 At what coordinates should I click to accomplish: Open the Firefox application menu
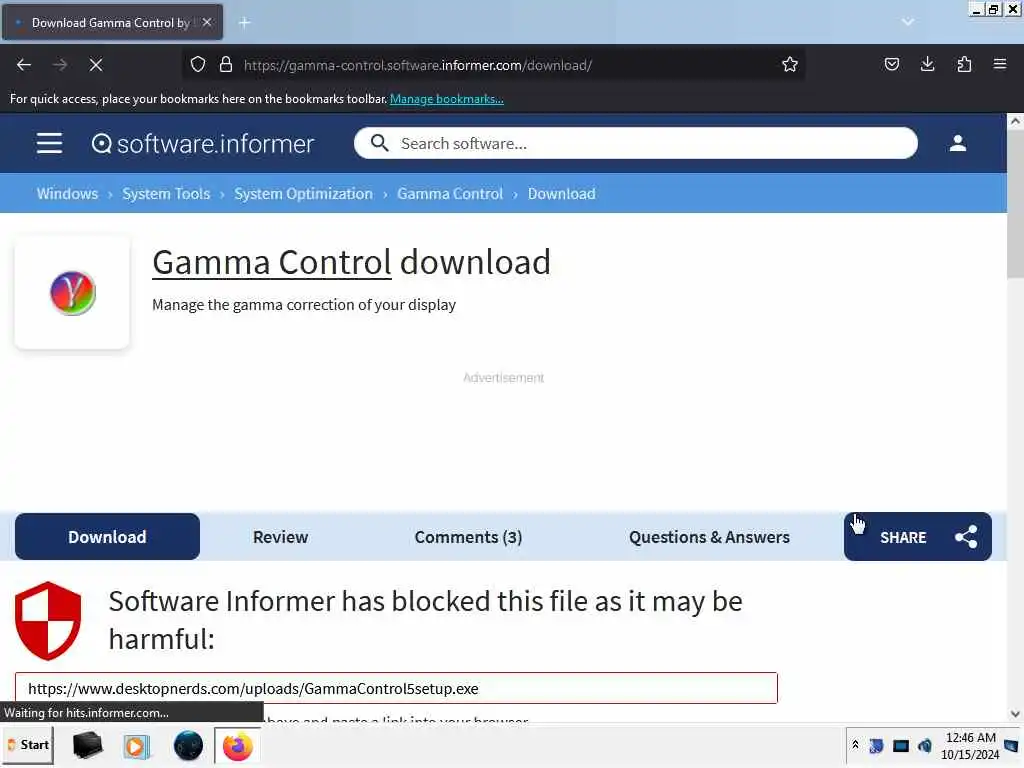pos(999,64)
